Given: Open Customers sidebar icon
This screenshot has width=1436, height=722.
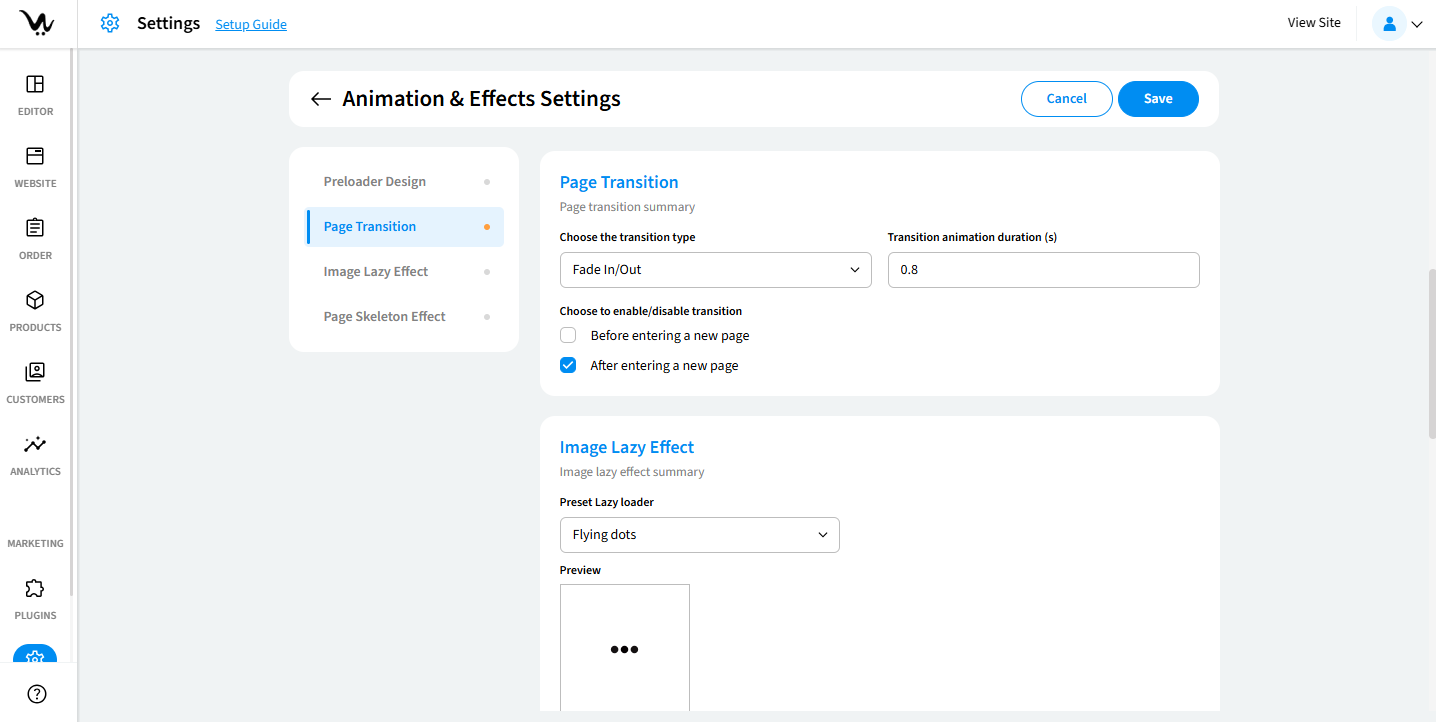Looking at the screenshot, I should [x=35, y=372].
